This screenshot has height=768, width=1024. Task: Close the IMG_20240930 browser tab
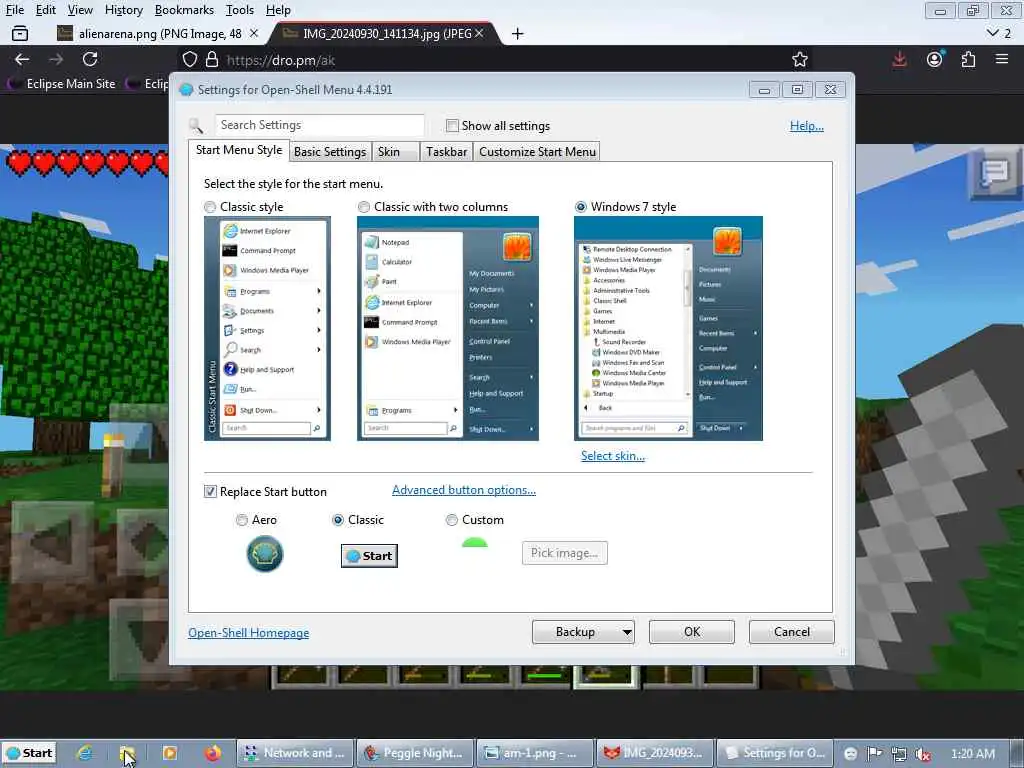tap(479, 33)
